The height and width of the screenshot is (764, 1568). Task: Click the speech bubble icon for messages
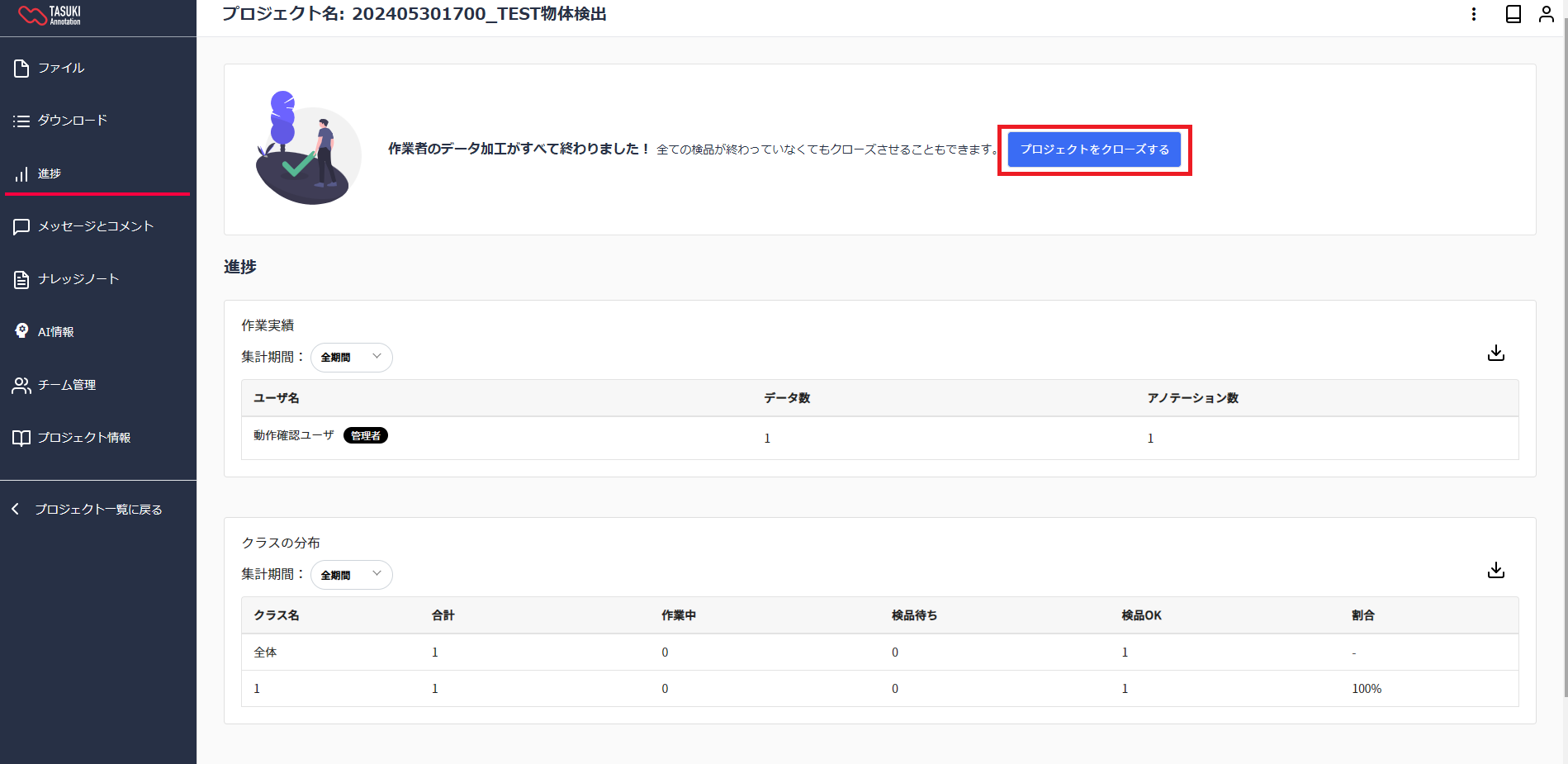(21, 227)
